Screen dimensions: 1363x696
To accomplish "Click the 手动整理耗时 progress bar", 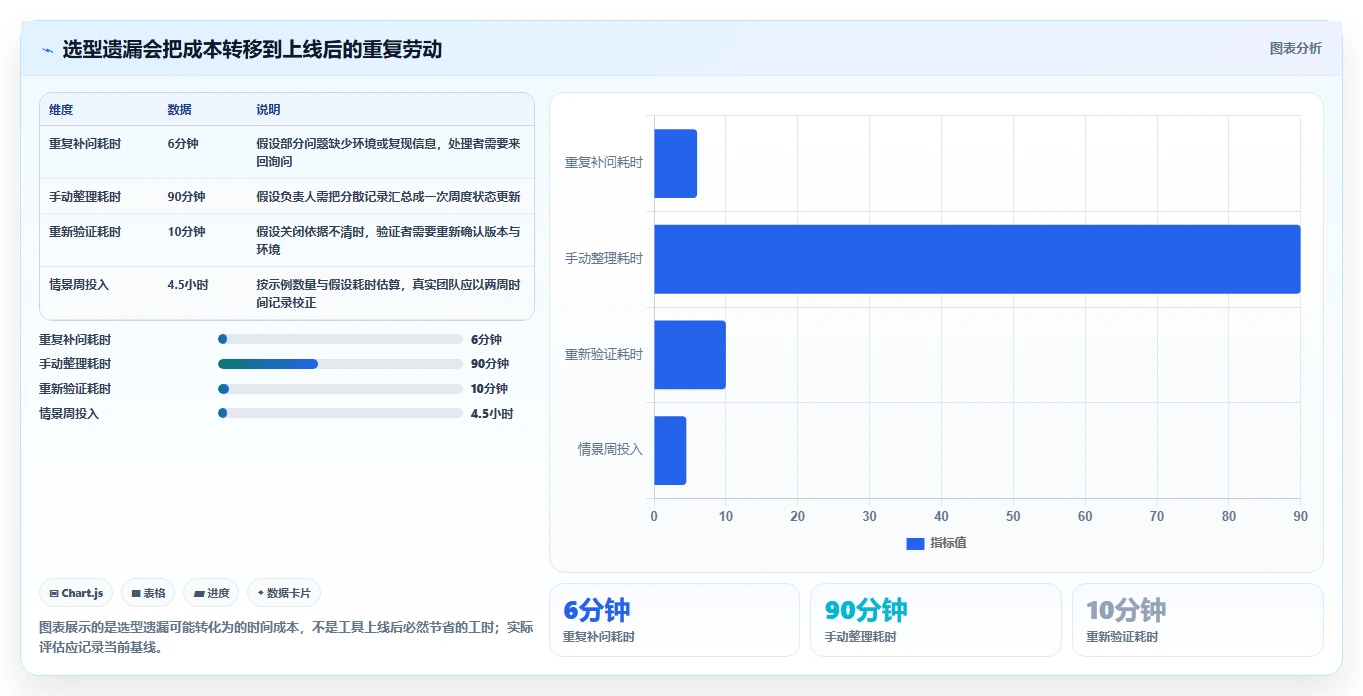I will pos(340,364).
